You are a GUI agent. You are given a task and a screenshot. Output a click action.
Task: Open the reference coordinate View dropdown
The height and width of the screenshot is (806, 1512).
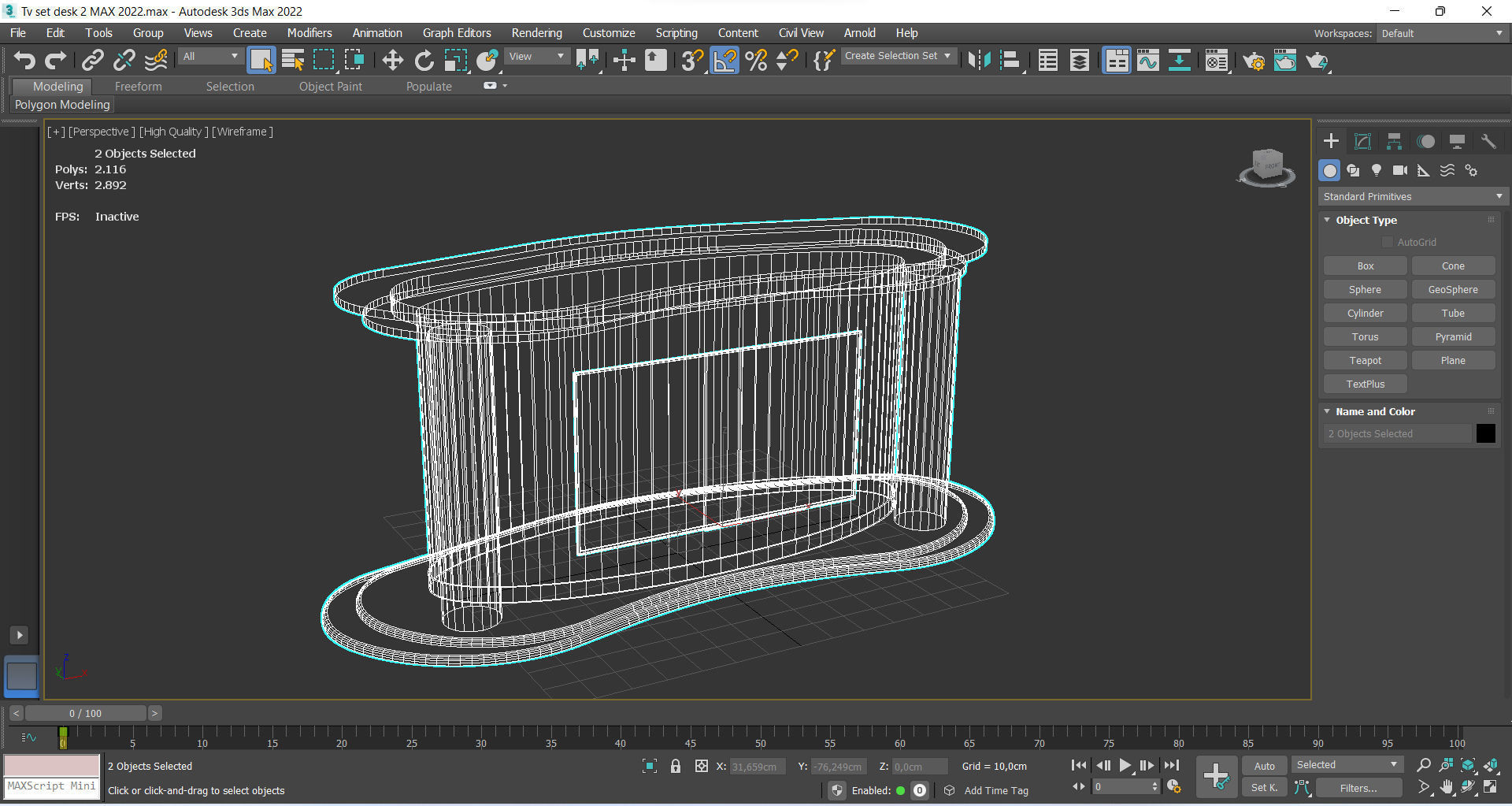pyautogui.click(x=537, y=57)
